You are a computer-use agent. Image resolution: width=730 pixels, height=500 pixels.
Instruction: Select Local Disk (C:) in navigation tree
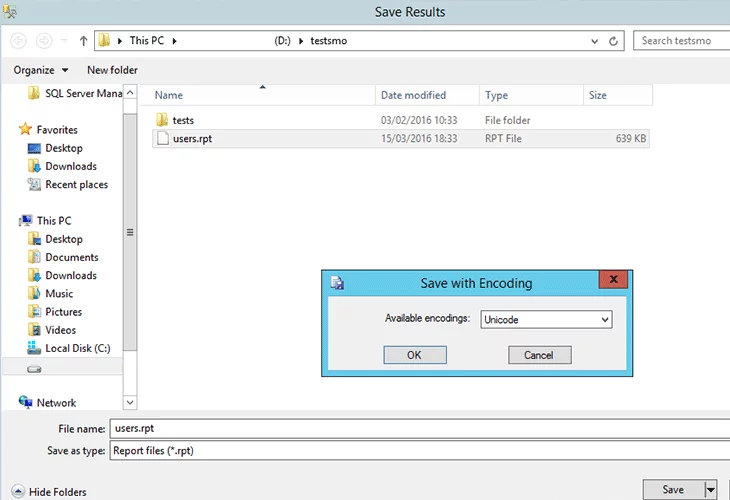tap(76, 348)
